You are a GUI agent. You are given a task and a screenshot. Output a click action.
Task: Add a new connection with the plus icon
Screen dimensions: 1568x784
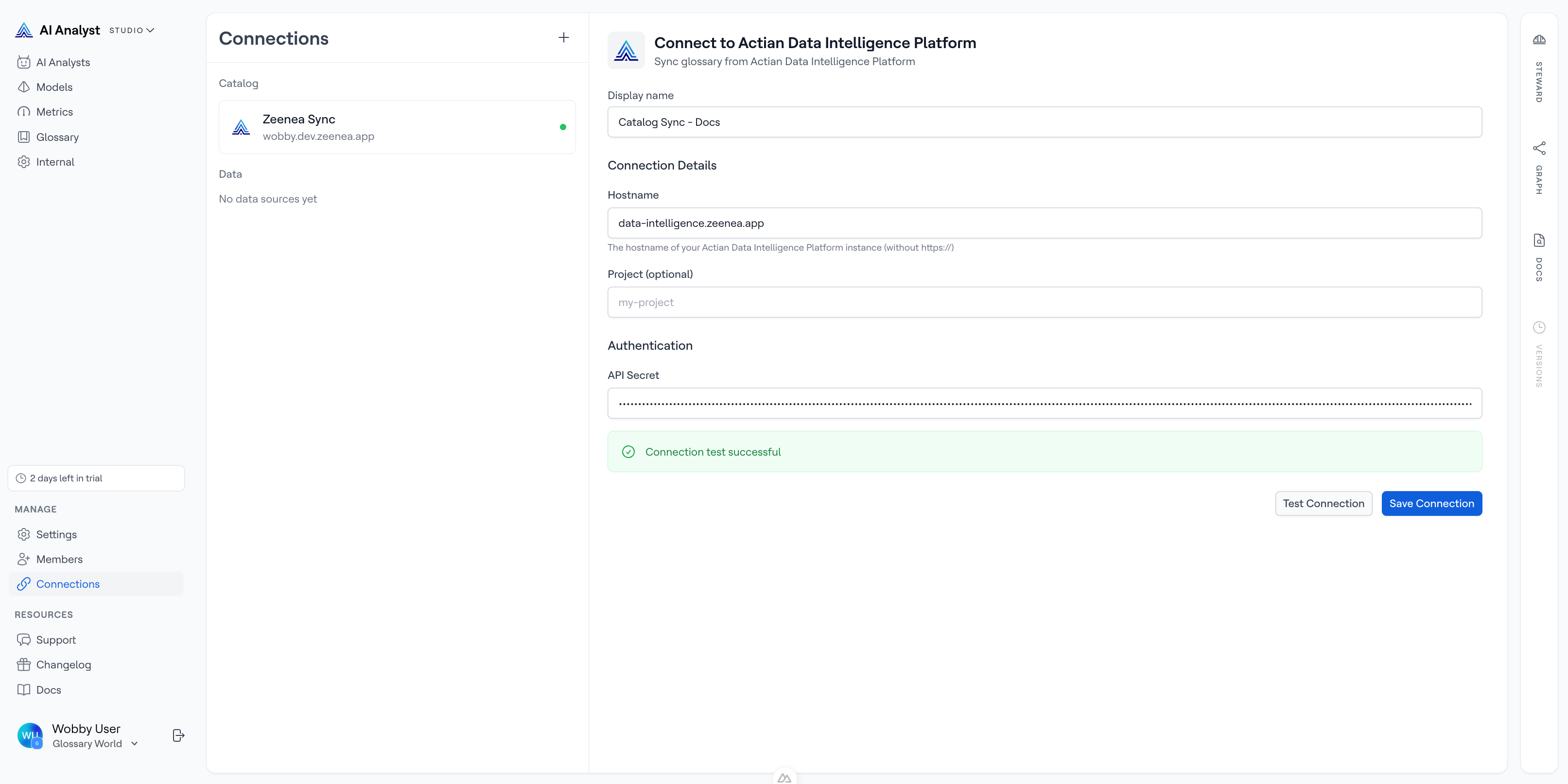[563, 37]
